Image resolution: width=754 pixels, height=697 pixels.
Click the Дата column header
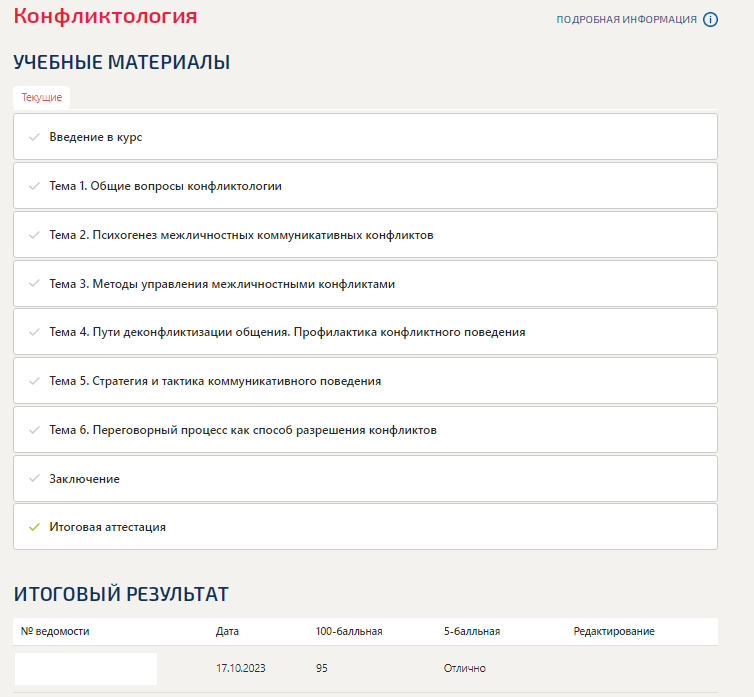(227, 631)
